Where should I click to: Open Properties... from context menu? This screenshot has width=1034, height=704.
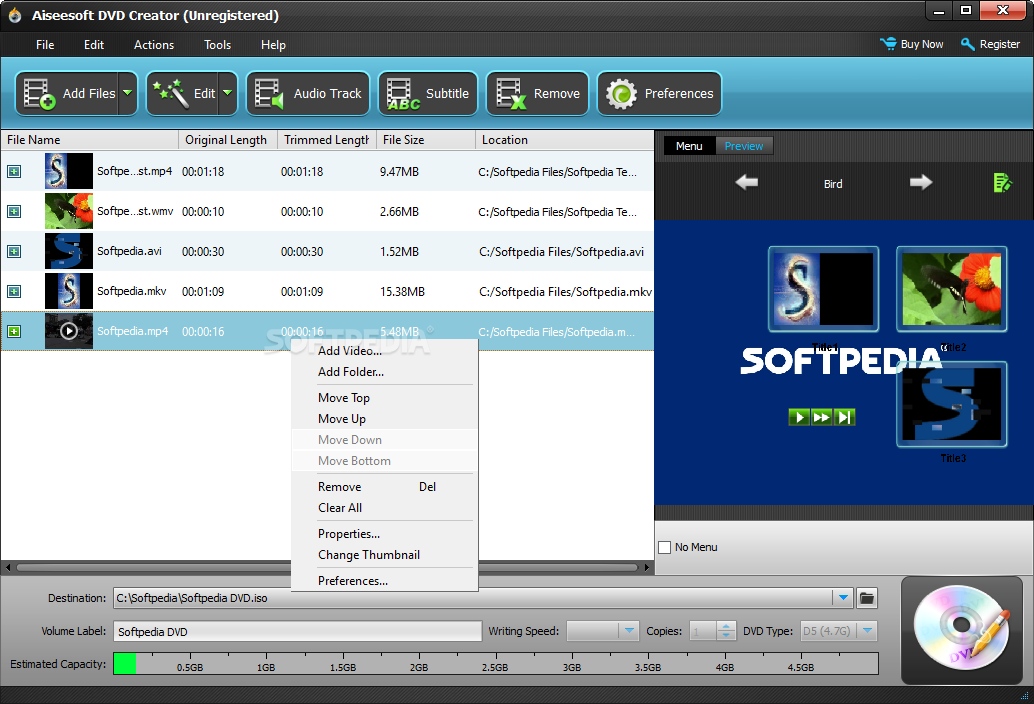[384, 534]
